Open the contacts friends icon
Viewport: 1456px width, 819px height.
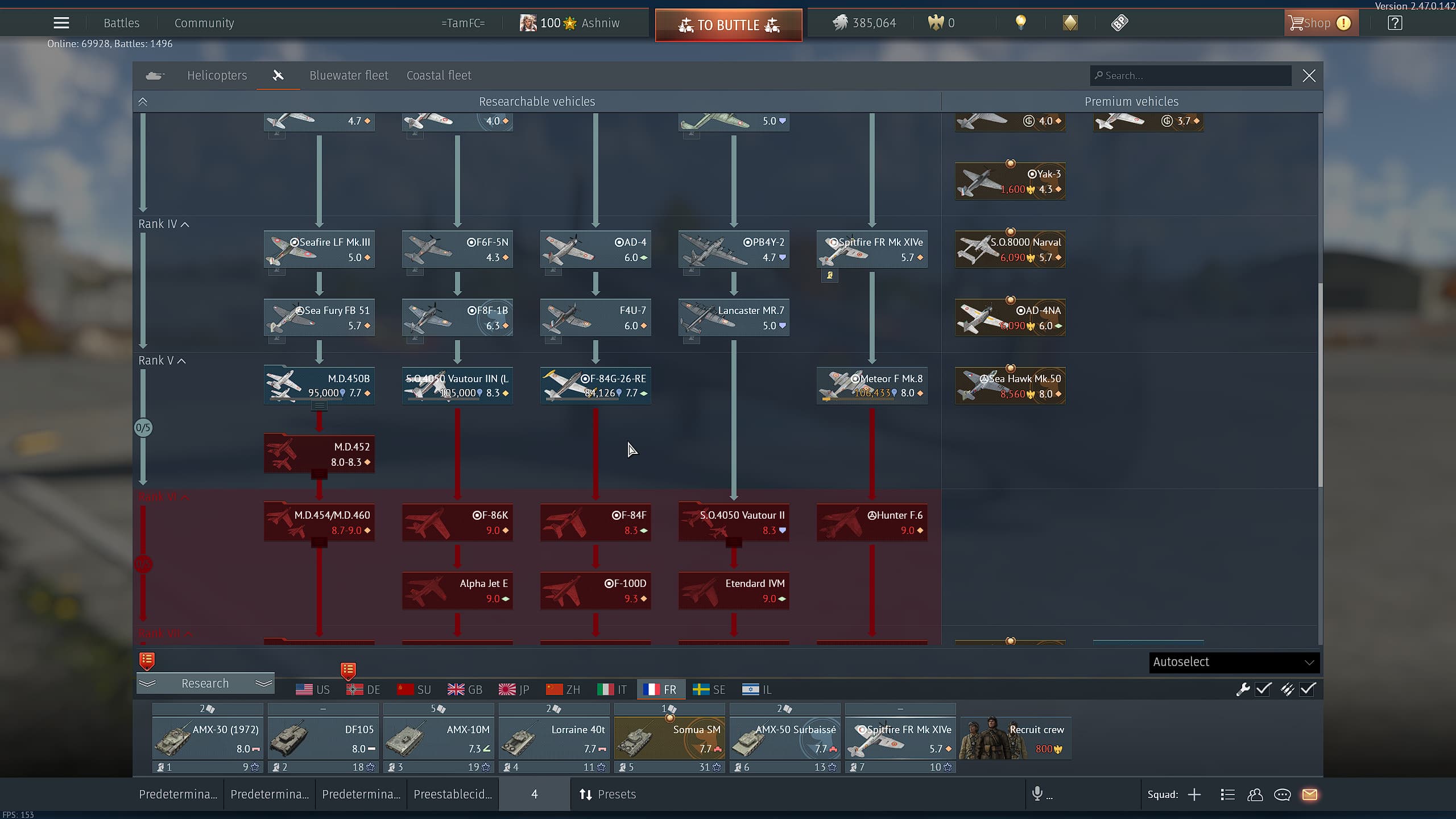(1255, 795)
